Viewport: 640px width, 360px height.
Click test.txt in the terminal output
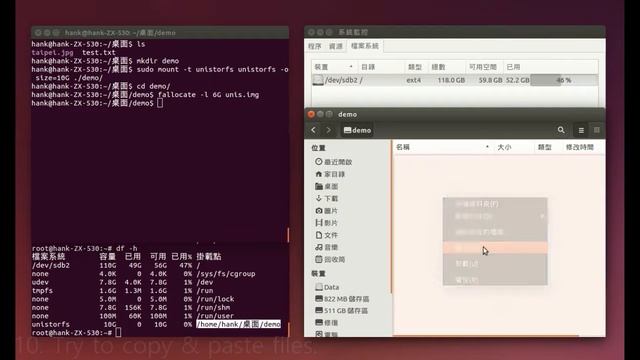point(99,53)
